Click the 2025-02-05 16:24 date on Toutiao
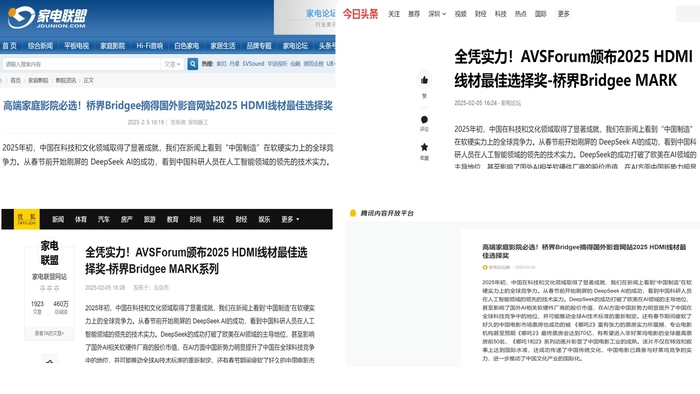The image size is (700, 394). coord(475,103)
